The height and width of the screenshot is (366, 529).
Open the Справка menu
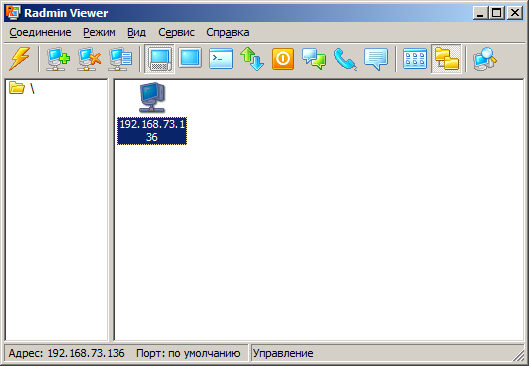coord(228,32)
